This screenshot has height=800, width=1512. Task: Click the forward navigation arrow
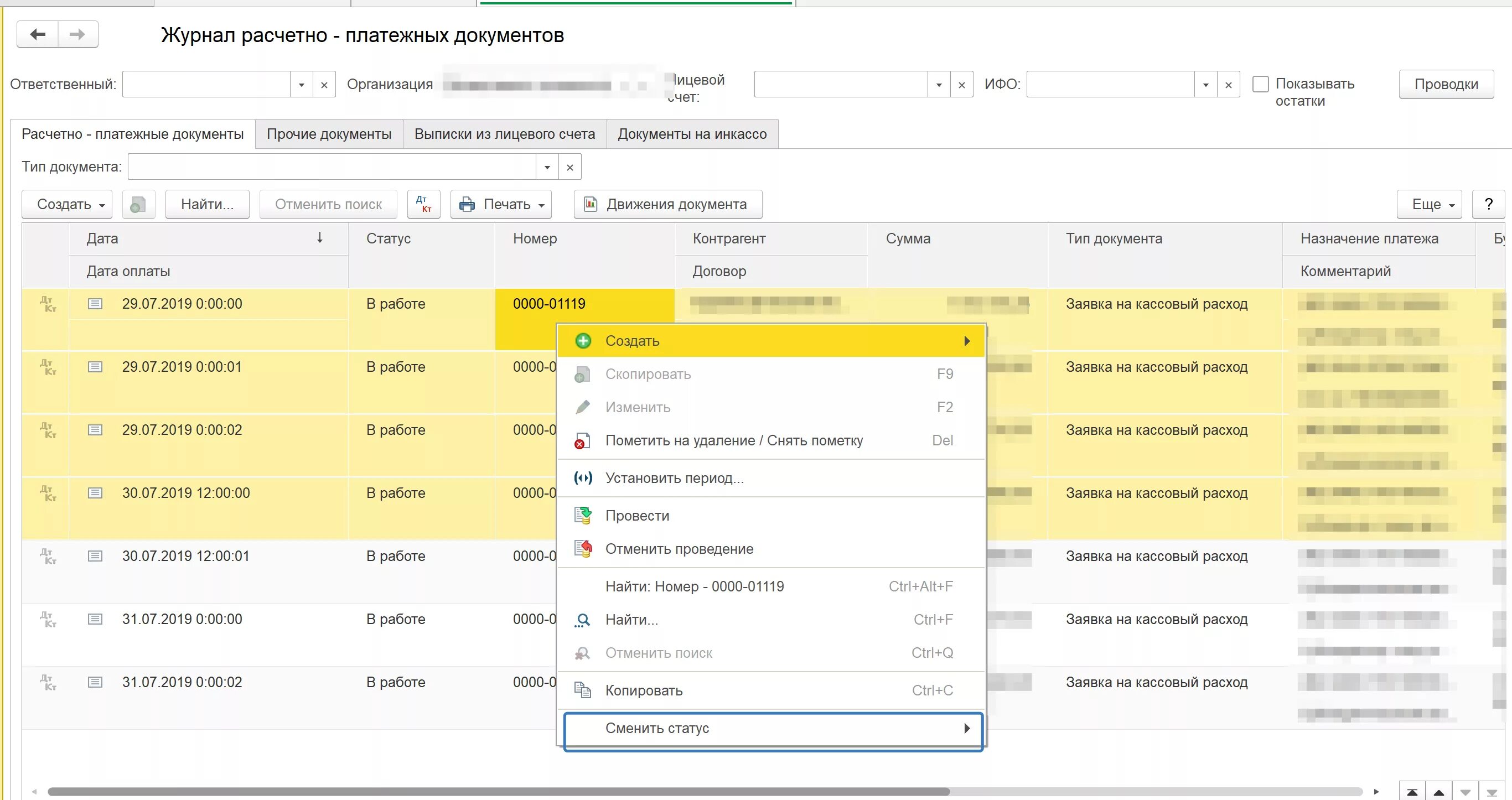(77, 34)
